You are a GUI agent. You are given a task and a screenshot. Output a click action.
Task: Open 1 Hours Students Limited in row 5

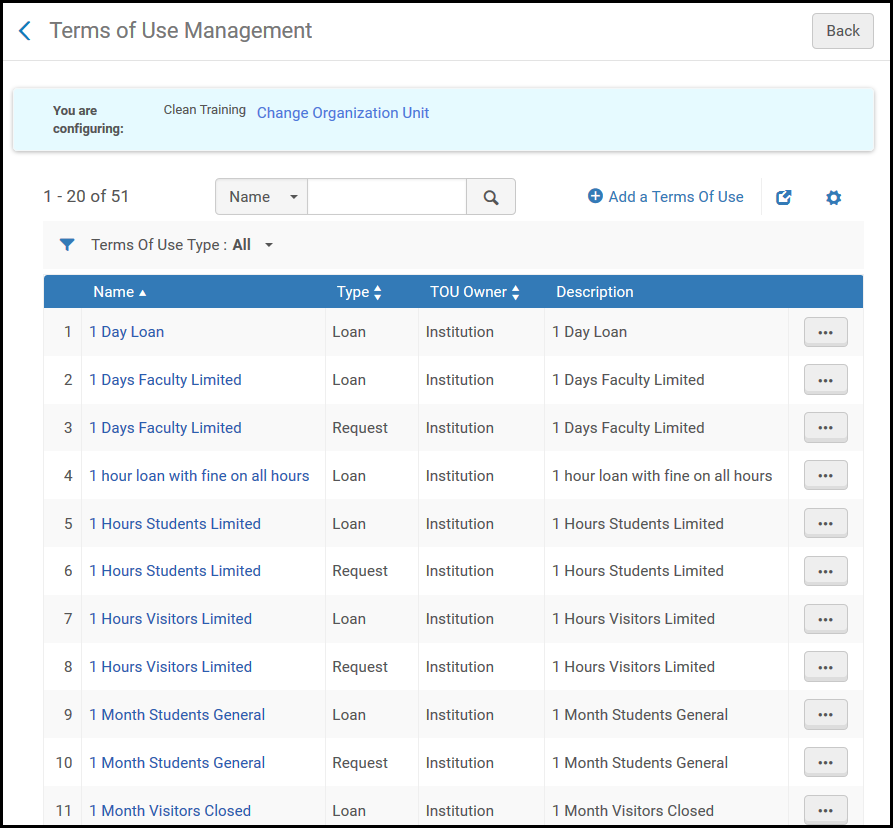(x=175, y=523)
